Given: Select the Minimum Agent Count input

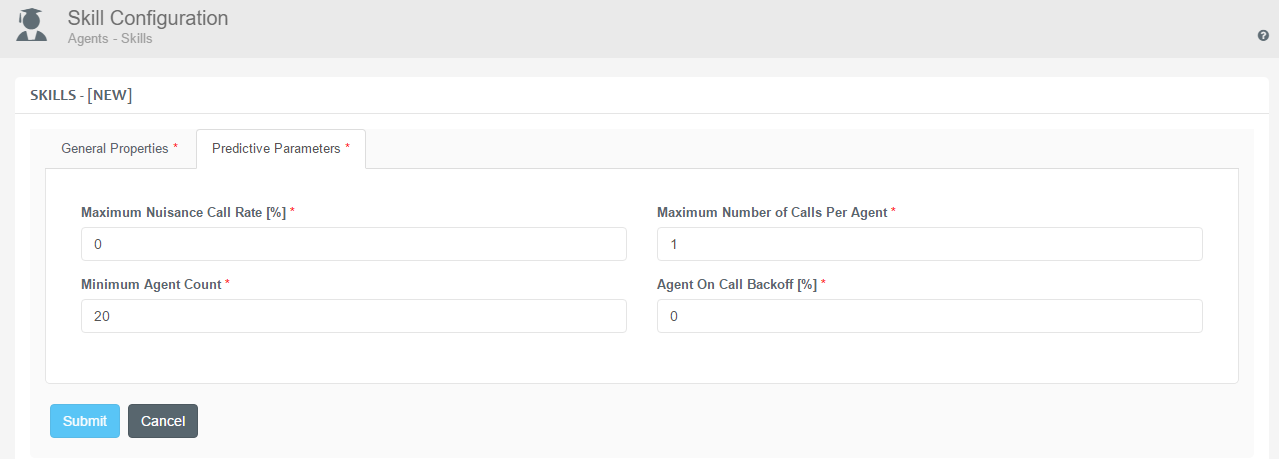Looking at the screenshot, I should 354,316.
